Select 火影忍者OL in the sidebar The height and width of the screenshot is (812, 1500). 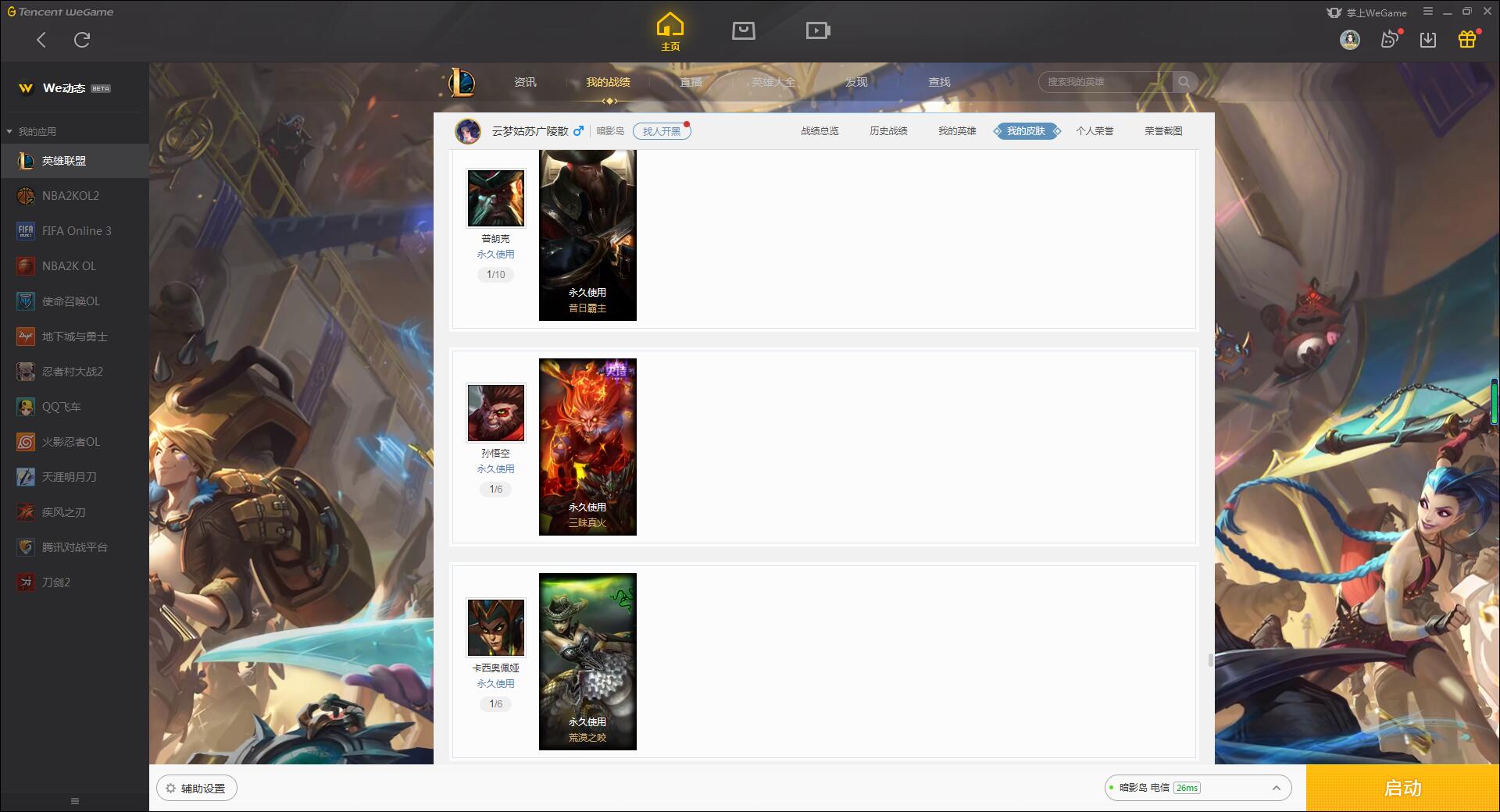pos(74,442)
